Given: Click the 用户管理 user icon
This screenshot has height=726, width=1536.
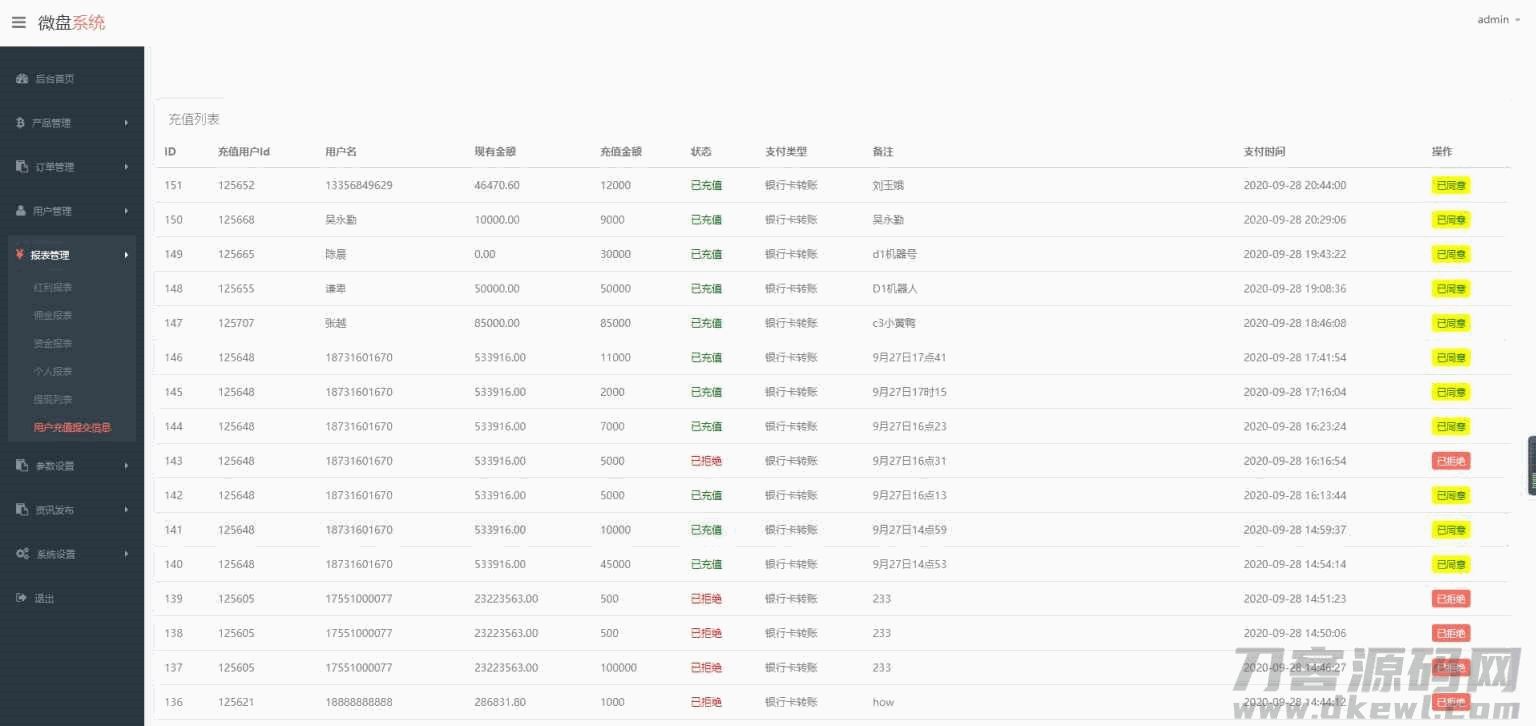Looking at the screenshot, I should 21,211.
